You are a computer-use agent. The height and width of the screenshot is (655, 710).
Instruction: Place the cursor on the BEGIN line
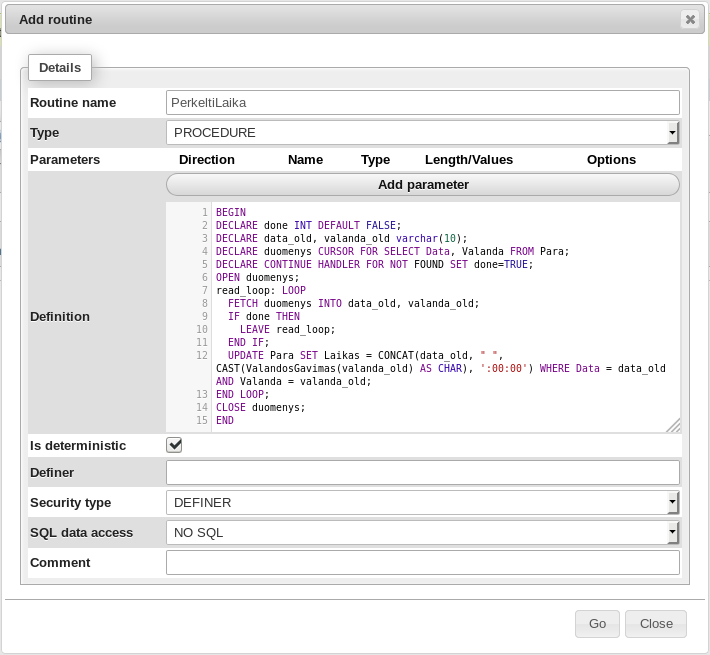(231, 212)
